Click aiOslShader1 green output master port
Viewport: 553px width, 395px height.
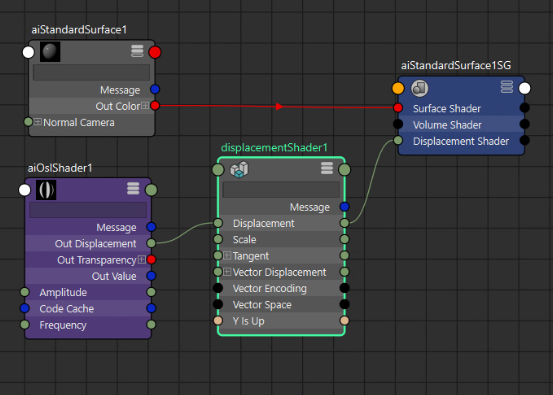pyautogui.click(x=151, y=190)
